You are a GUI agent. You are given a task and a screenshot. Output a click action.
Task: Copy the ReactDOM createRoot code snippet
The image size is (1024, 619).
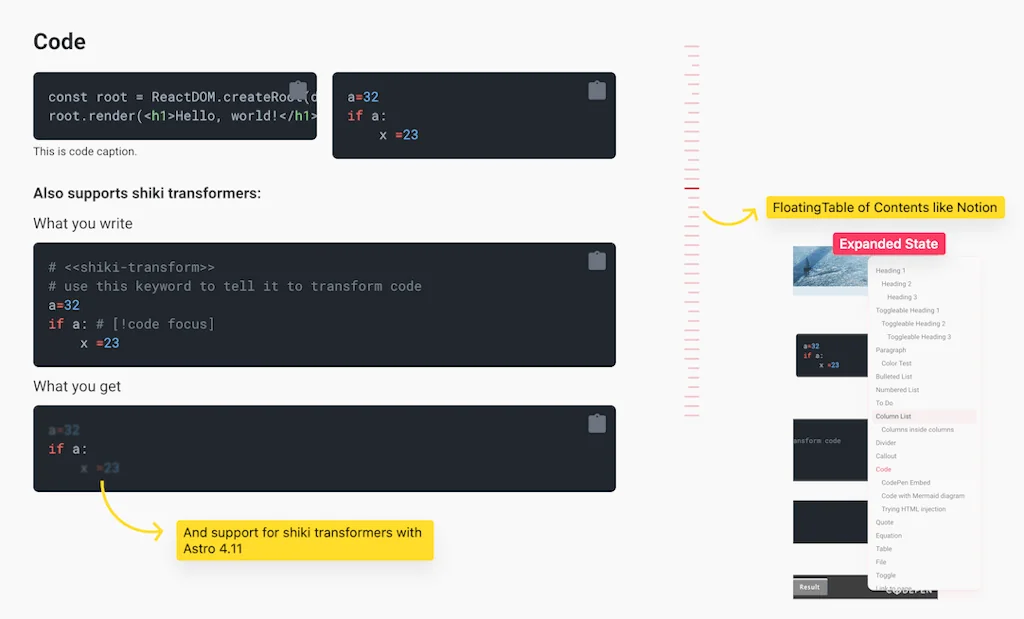[x=298, y=90]
